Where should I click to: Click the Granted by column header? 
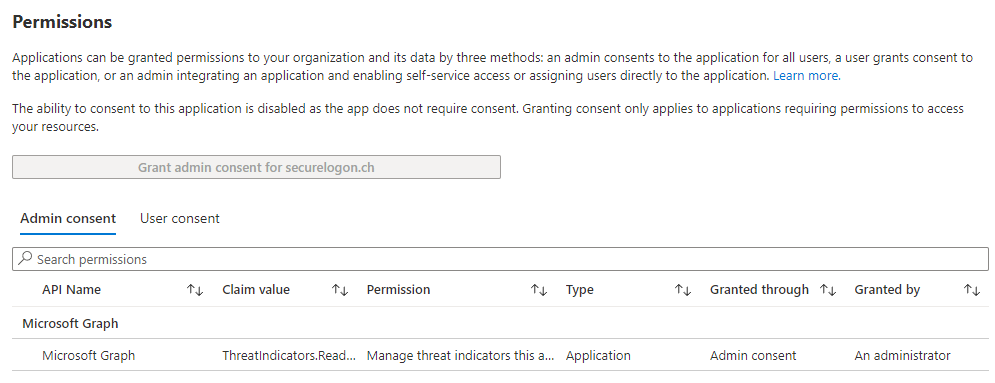887,290
